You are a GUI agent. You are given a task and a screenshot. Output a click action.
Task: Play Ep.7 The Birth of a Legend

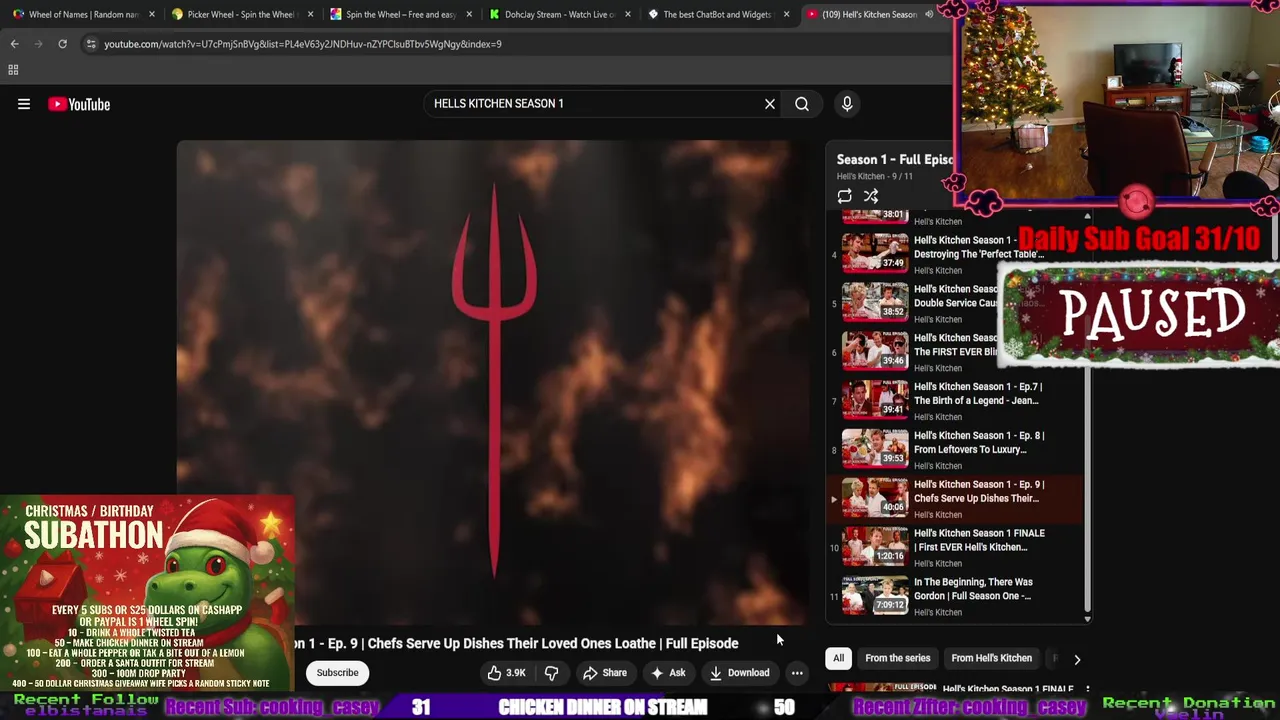(x=955, y=399)
